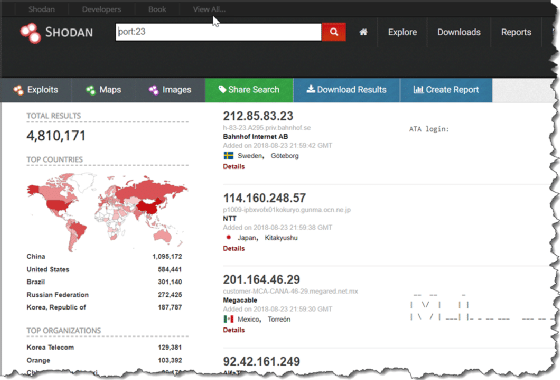Open the Explore menu item

402,32
